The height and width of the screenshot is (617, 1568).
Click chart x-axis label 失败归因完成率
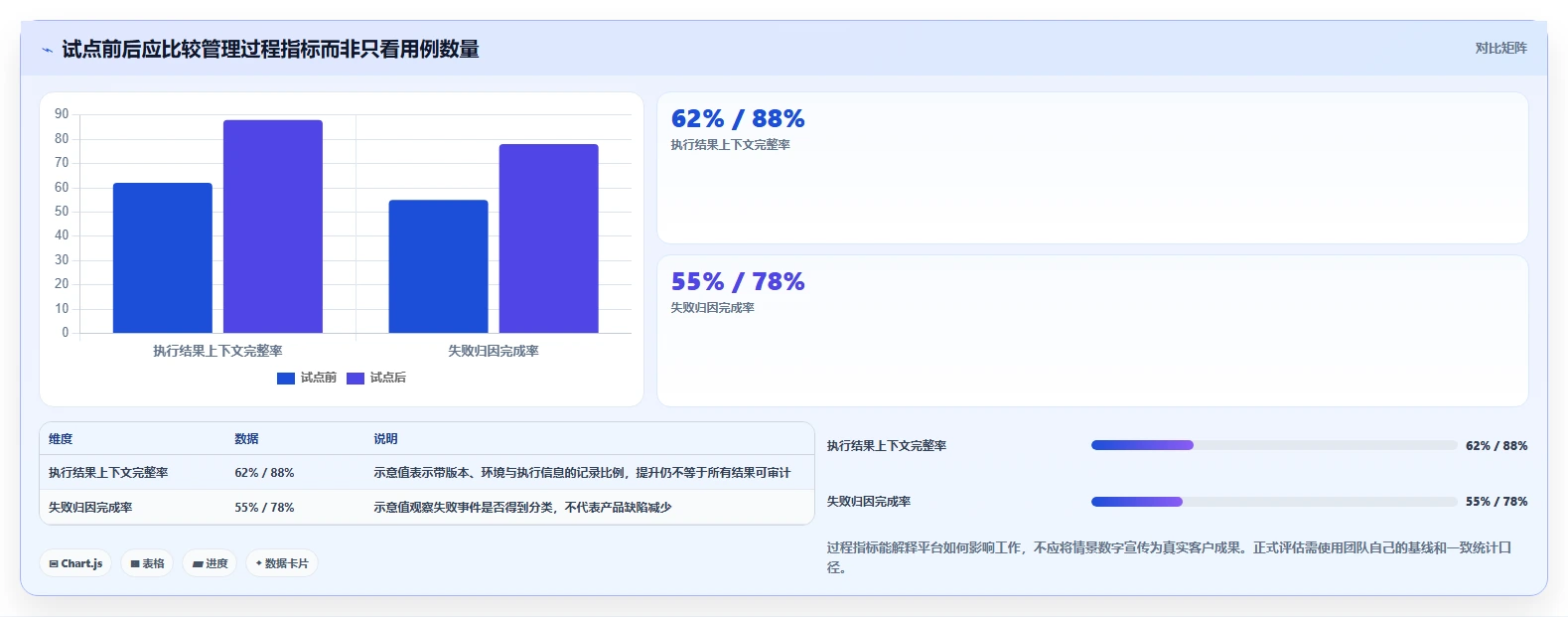(x=494, y=351)
